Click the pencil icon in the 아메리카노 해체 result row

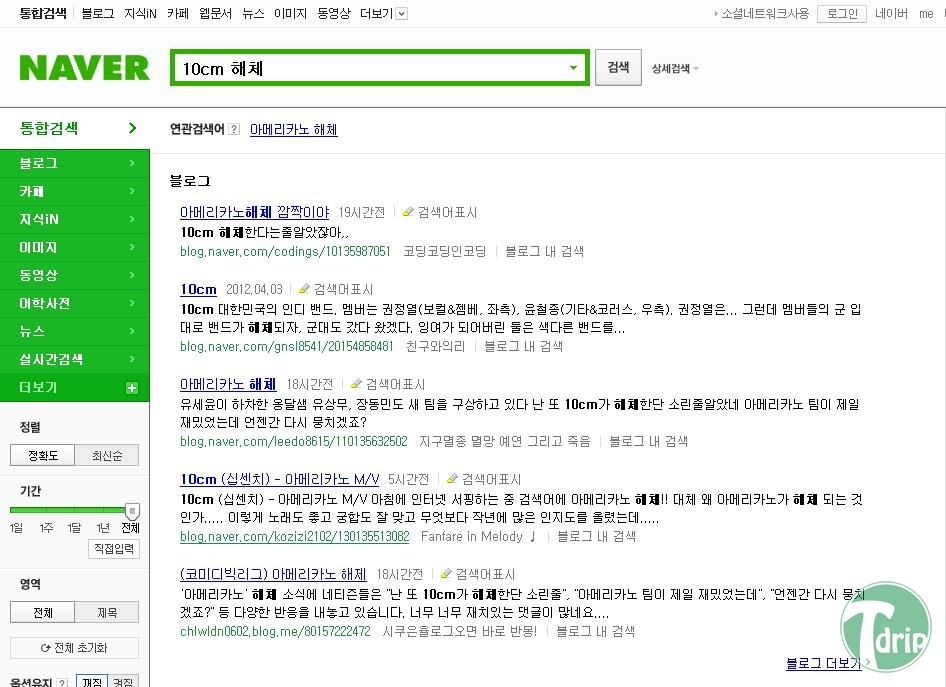point(357,384)
